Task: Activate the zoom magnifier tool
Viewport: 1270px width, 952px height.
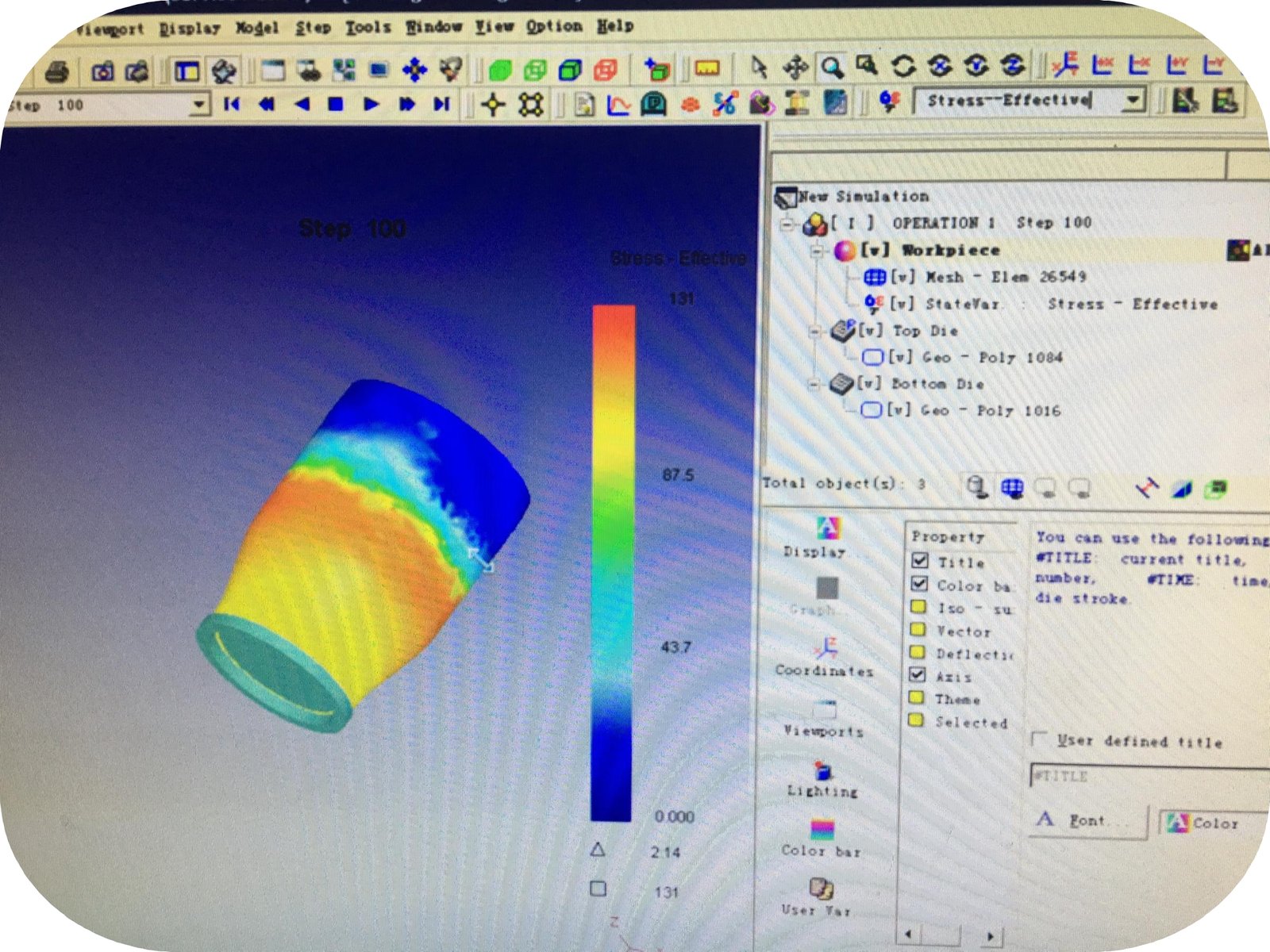Action: tap(832, 67)
